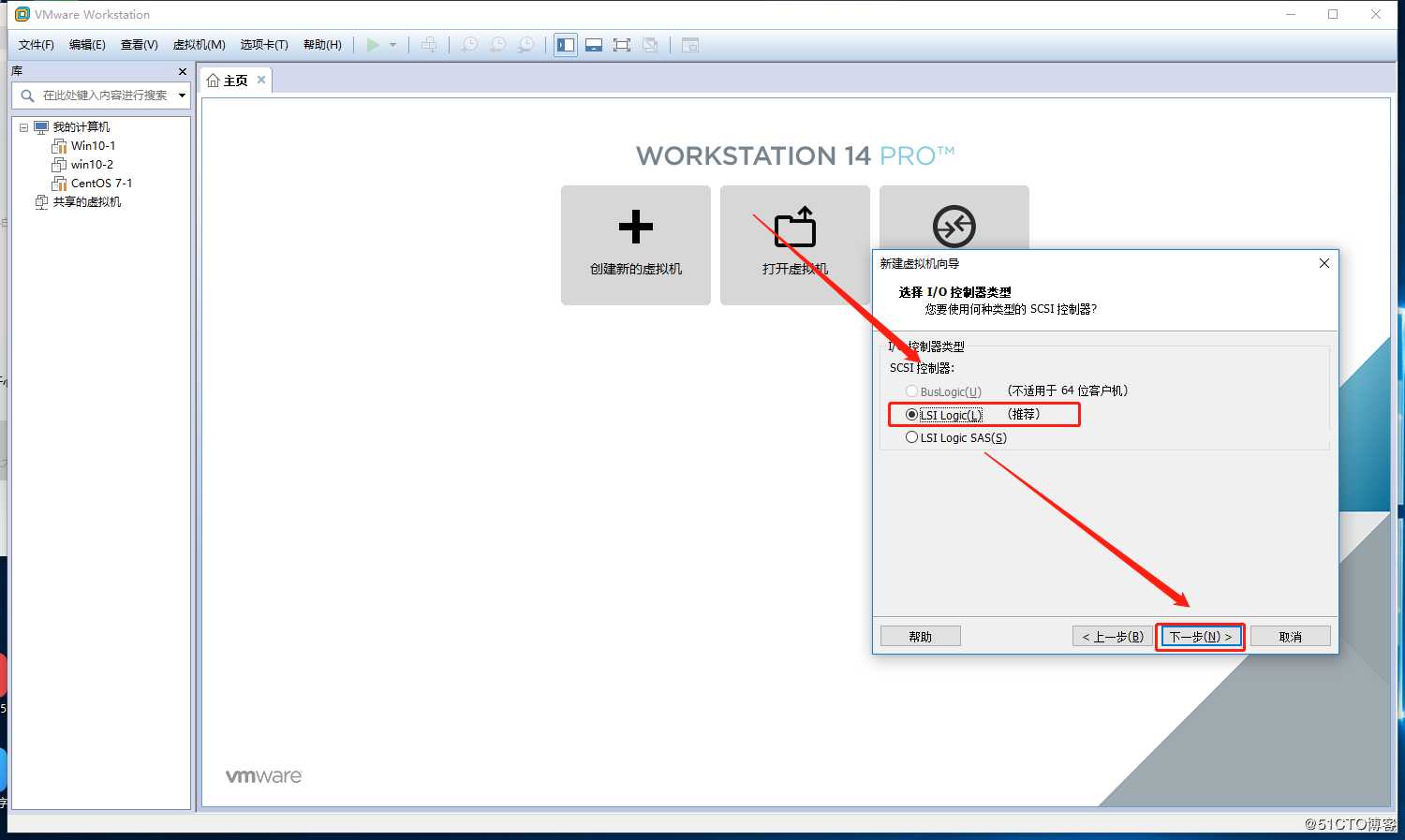
Task: Click the CentOS 7-1 VM icon in tree
Action: pyautogui.click(x=59, y=184)
